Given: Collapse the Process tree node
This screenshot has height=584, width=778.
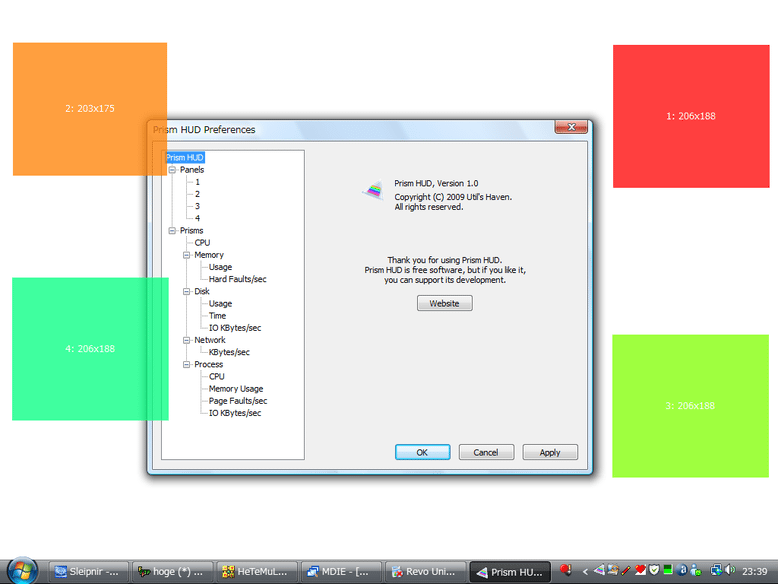Looking at the screenshot, I should point(187,364).
